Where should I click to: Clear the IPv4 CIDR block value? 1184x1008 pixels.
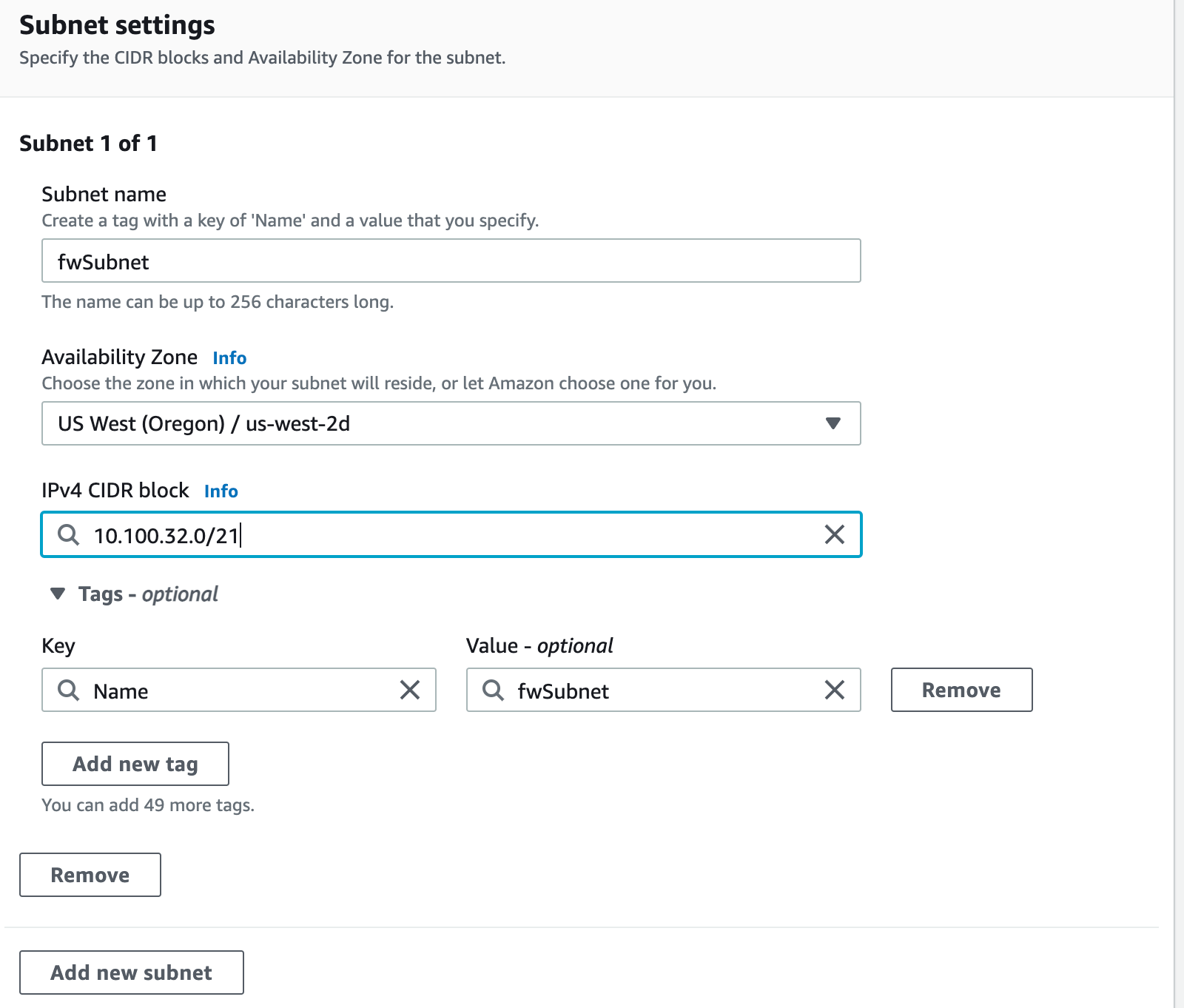834,534
